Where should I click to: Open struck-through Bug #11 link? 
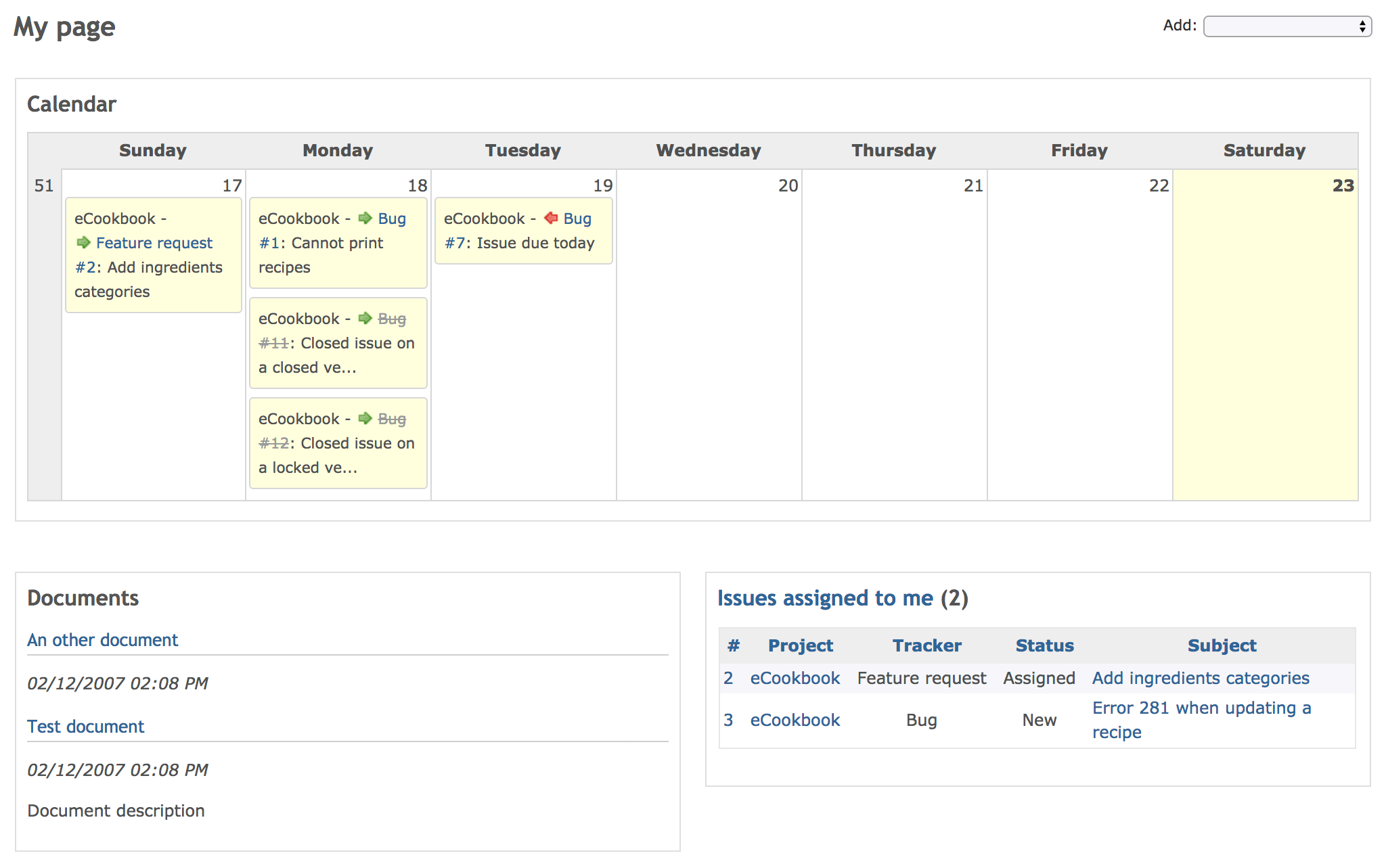[392, 319]
